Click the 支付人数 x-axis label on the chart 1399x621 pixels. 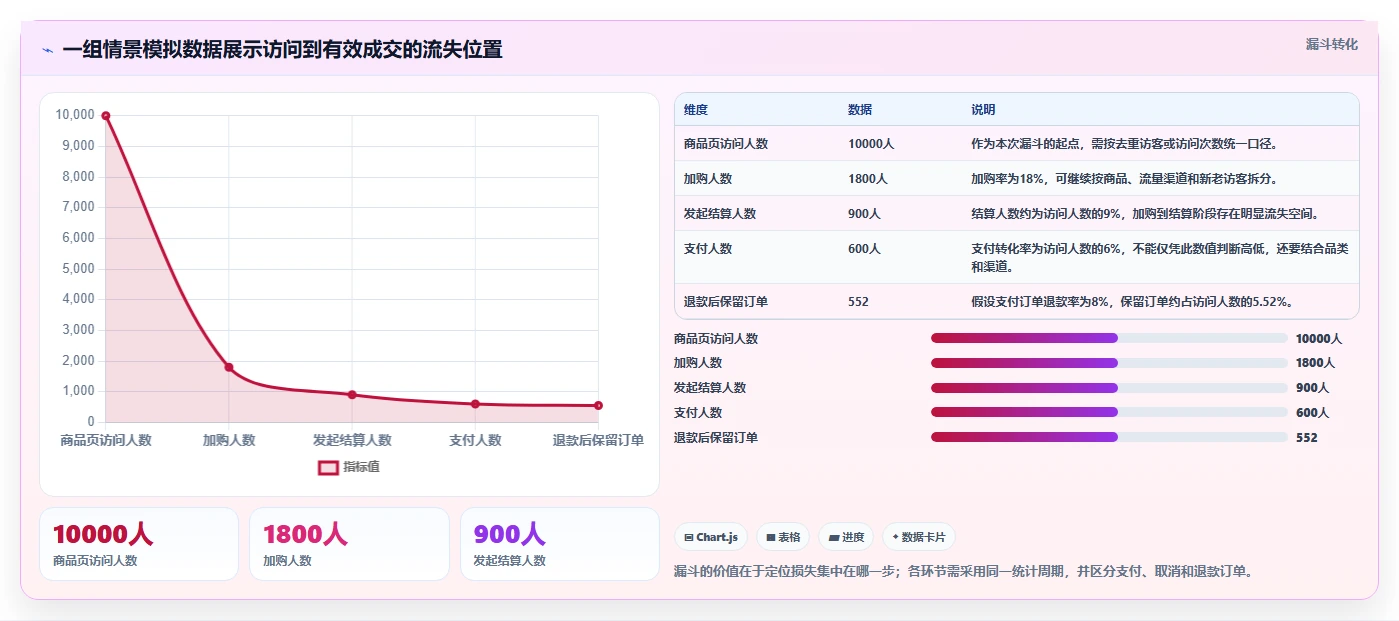[x=475, y=440]
